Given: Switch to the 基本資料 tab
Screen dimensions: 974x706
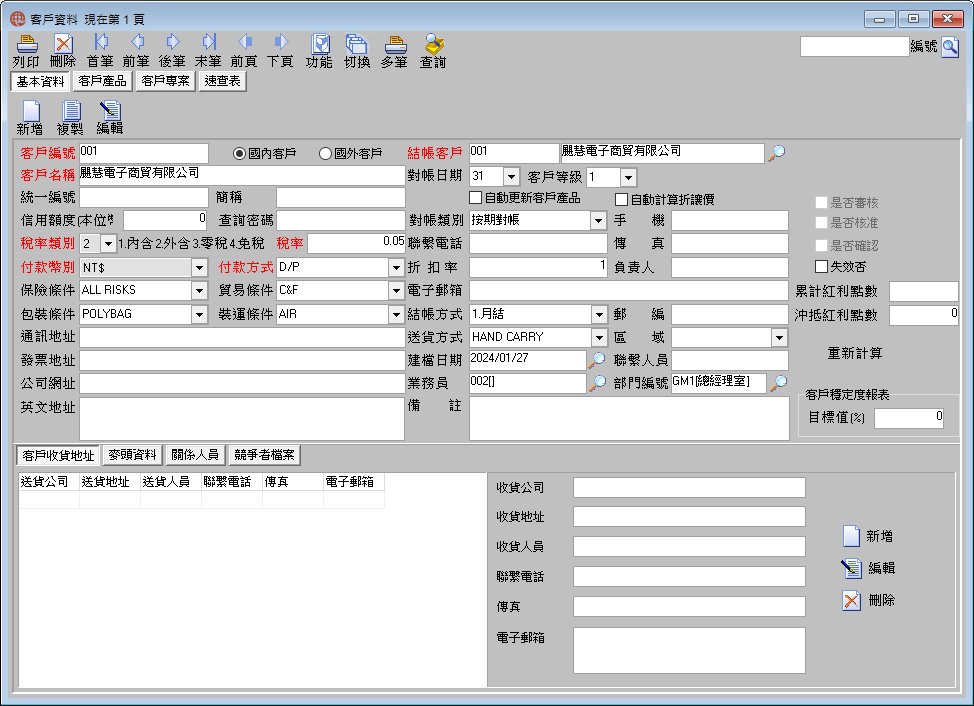Looking at the screenshot, I should coord(40,81).
